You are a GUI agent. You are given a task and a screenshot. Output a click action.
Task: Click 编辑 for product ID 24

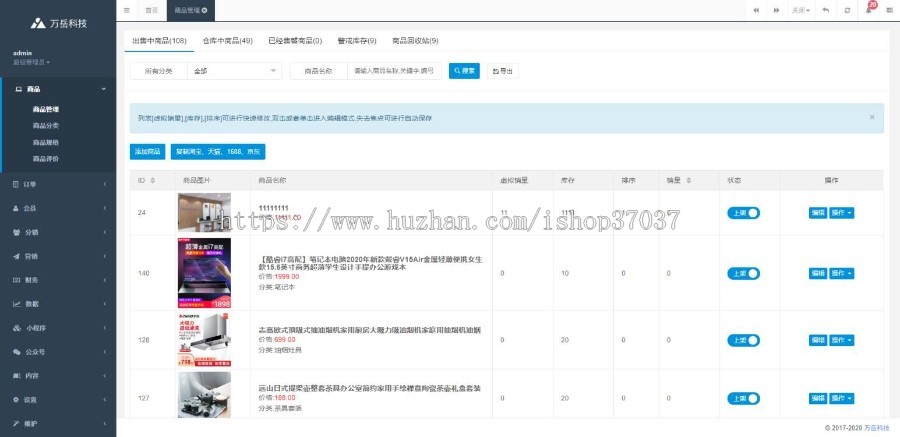(x=818, y=213)
